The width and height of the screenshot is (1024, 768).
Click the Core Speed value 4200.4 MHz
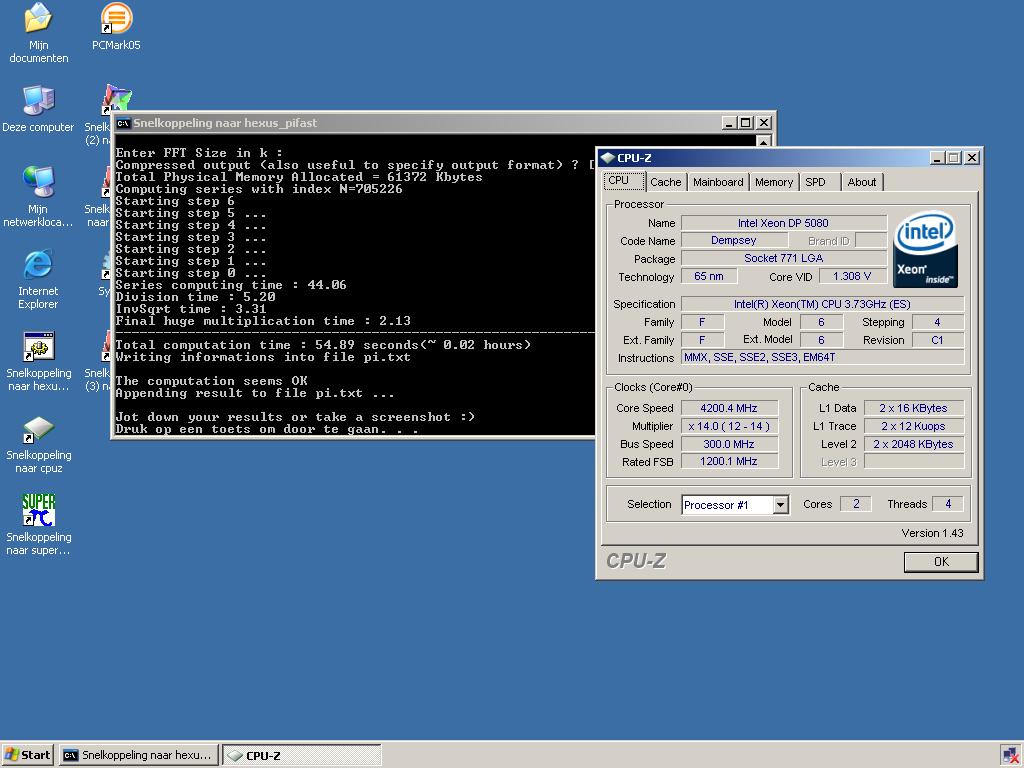729,408
